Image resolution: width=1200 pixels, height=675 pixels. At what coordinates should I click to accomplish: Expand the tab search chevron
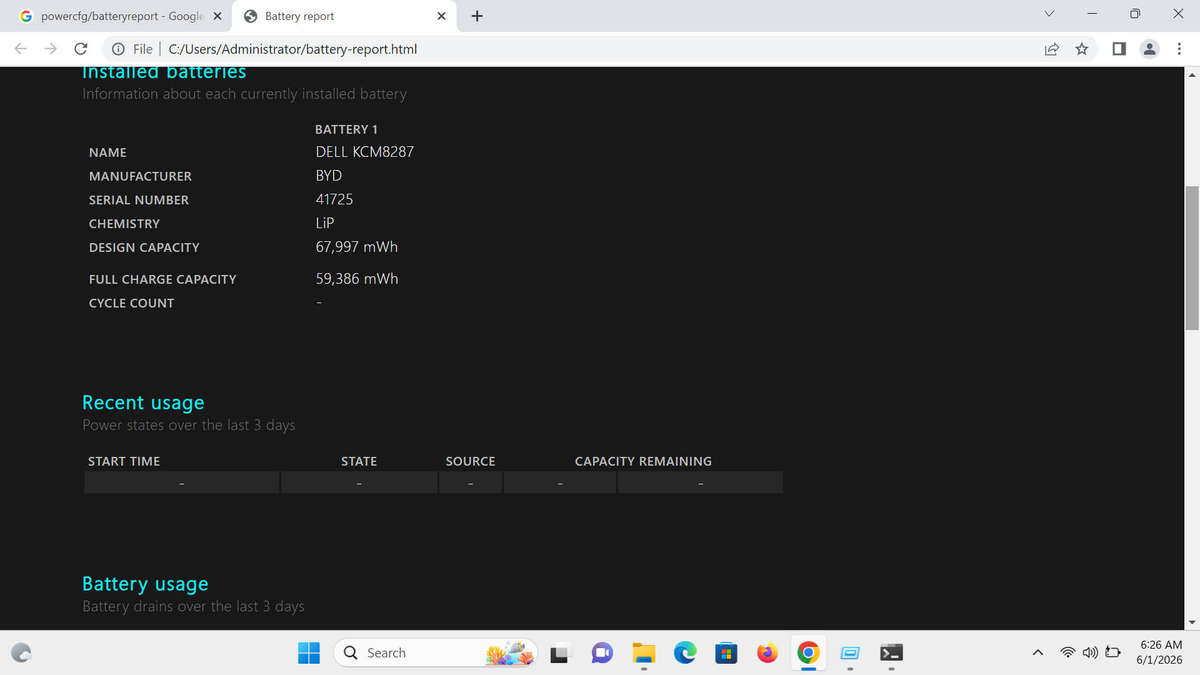pyautogui.click(x=1048, y=14)
